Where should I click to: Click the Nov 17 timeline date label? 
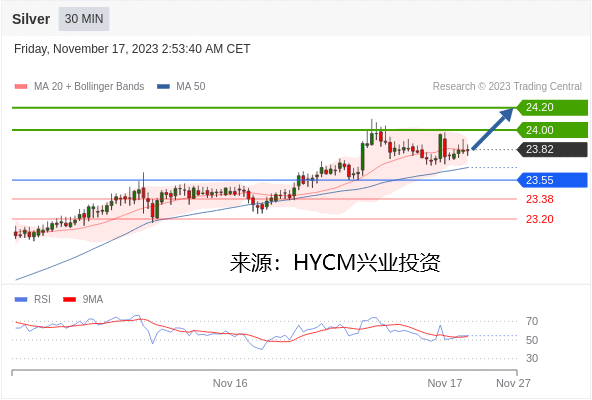pyautogui.click(x=444, y=383)
